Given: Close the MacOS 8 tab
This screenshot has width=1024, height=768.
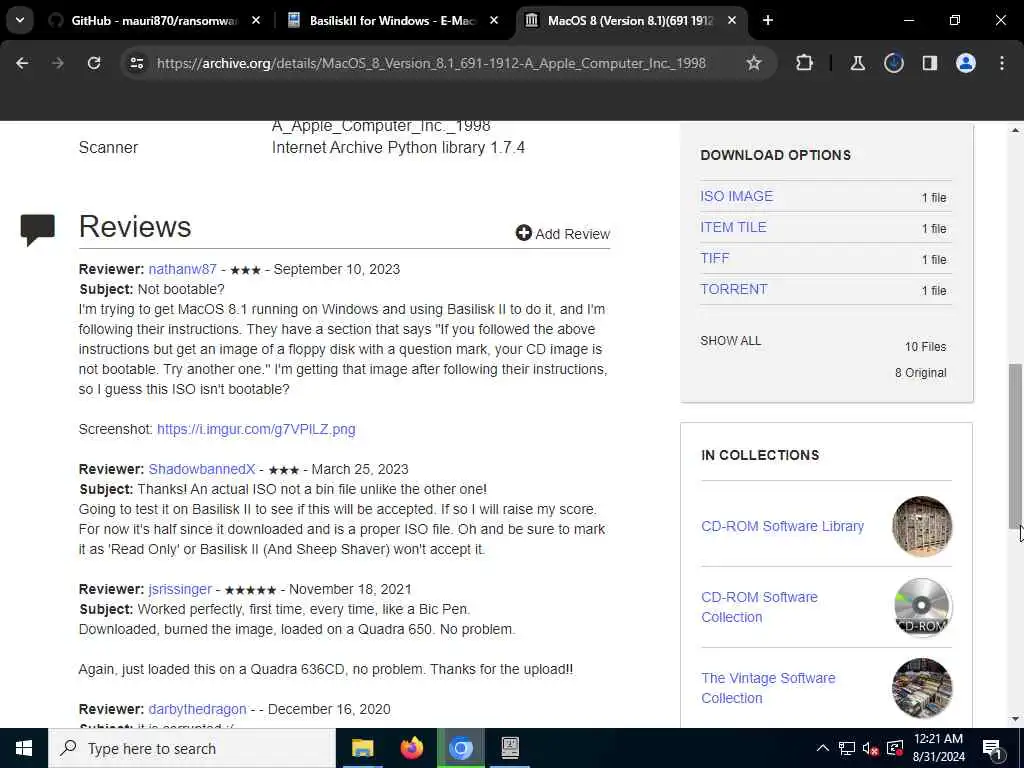Looking at the screenshot, I should (732, 20).
